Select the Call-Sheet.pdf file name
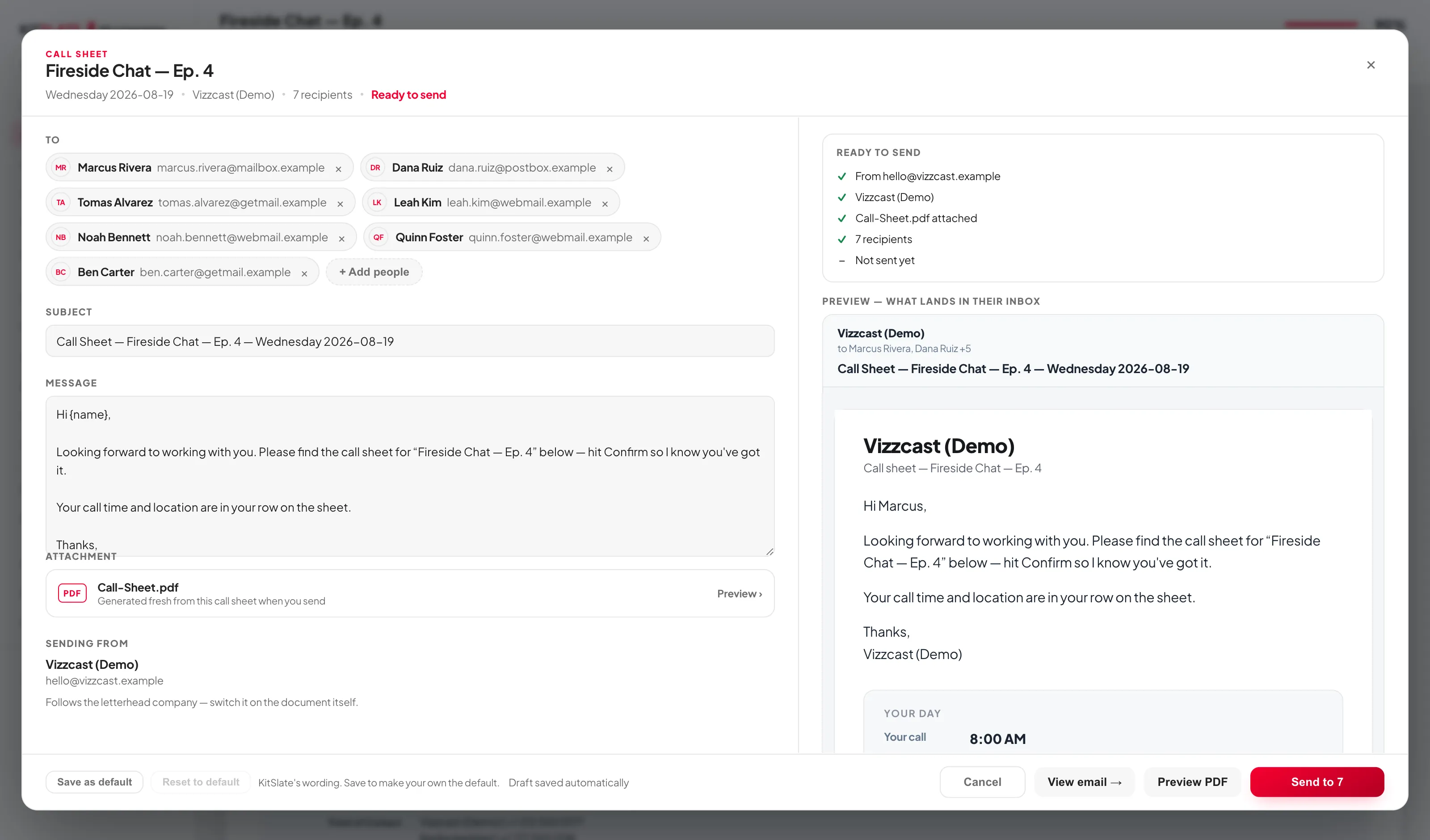 pyautogui.click(x=138, y=588)
